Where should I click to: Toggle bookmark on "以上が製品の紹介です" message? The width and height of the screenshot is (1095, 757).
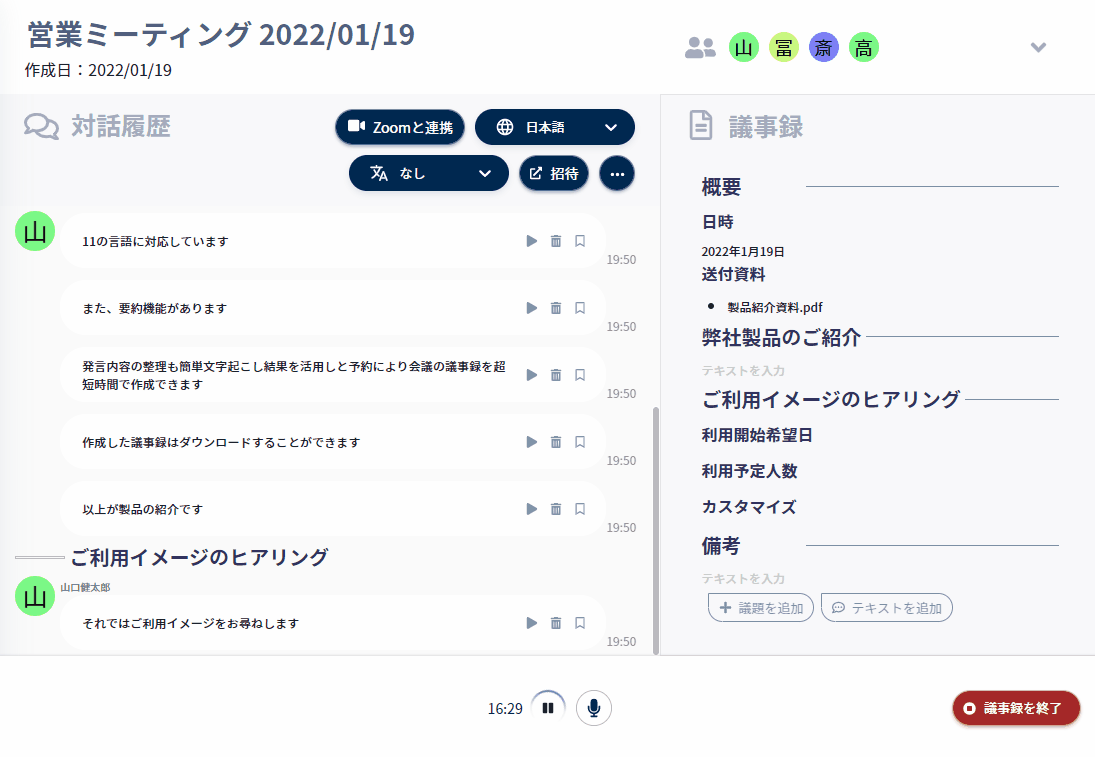point(580,508)
